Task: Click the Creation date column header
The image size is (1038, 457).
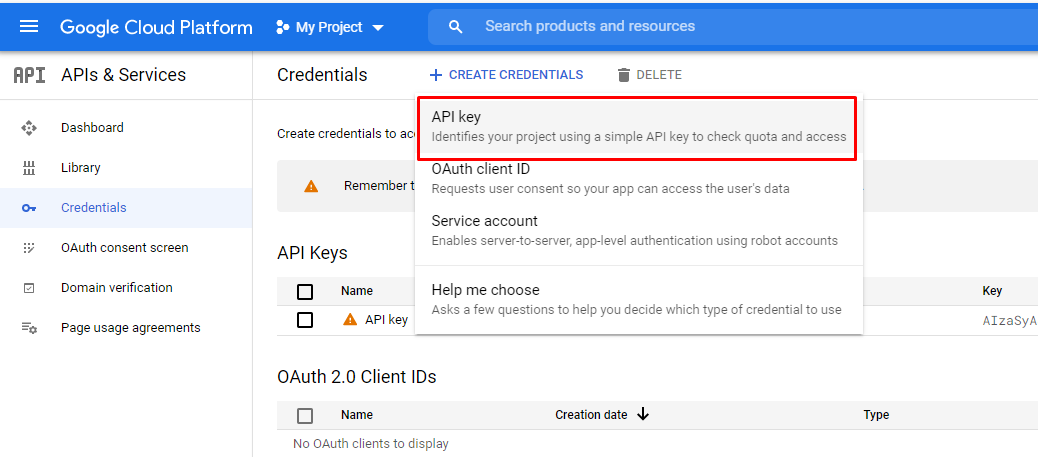Action: [591, 415]
